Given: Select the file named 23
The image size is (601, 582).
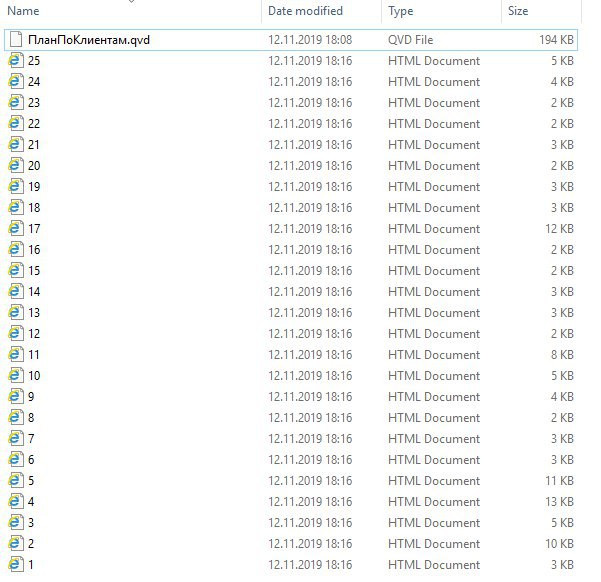Looking at the screenshot, I should click(x=34, y=102).
